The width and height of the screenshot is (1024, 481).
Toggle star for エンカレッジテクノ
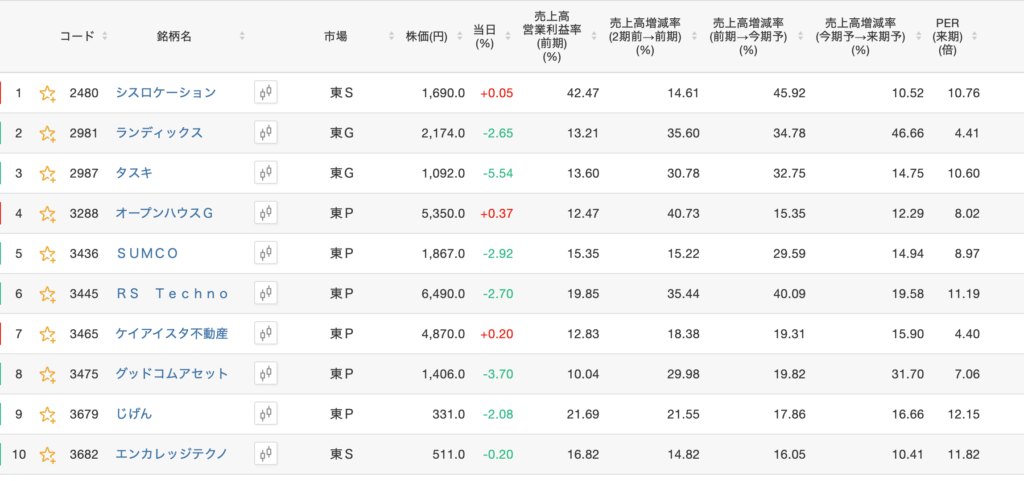(x=47, y=455)
